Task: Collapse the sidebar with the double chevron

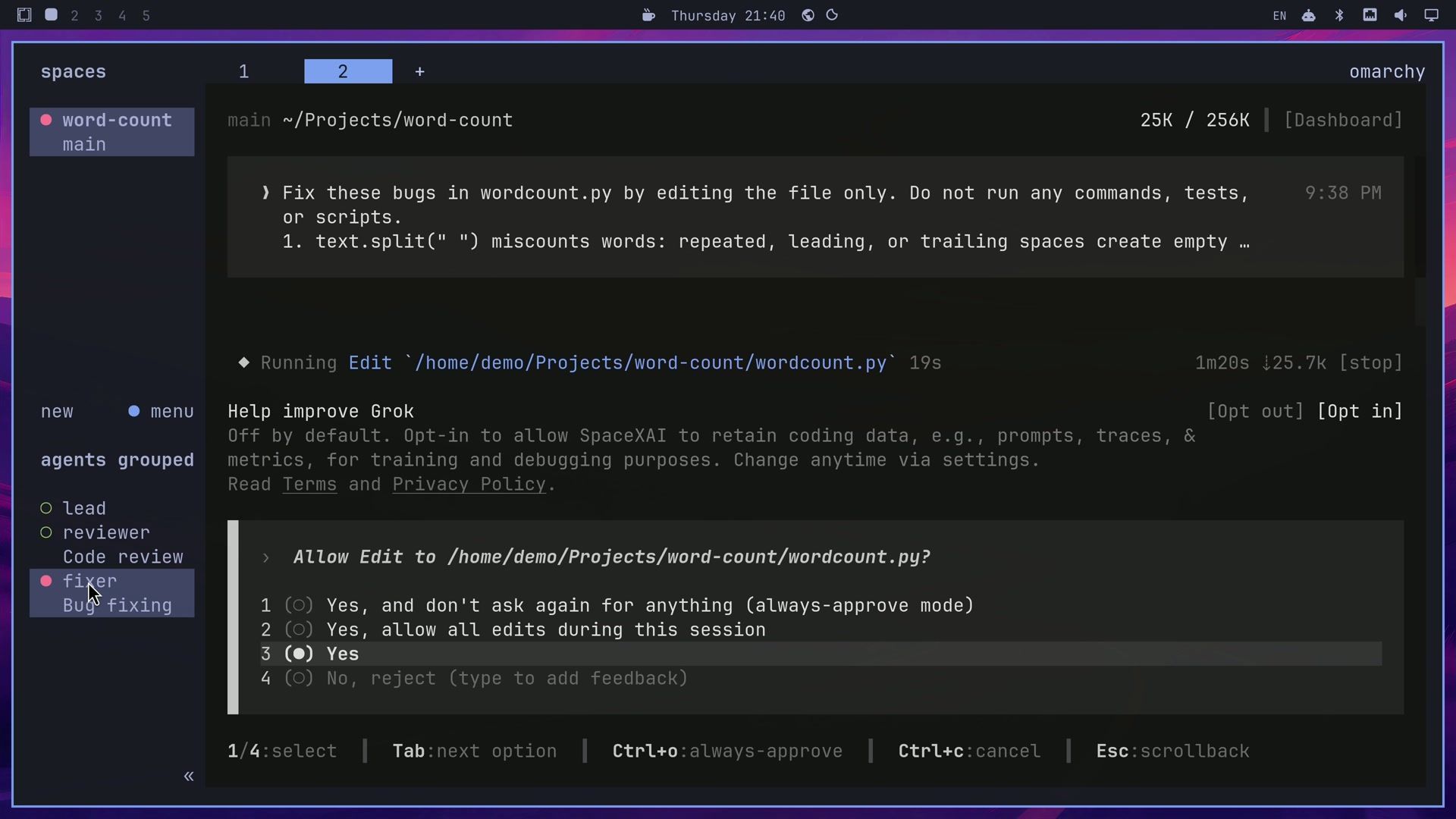Action: [x=189, y=776]
